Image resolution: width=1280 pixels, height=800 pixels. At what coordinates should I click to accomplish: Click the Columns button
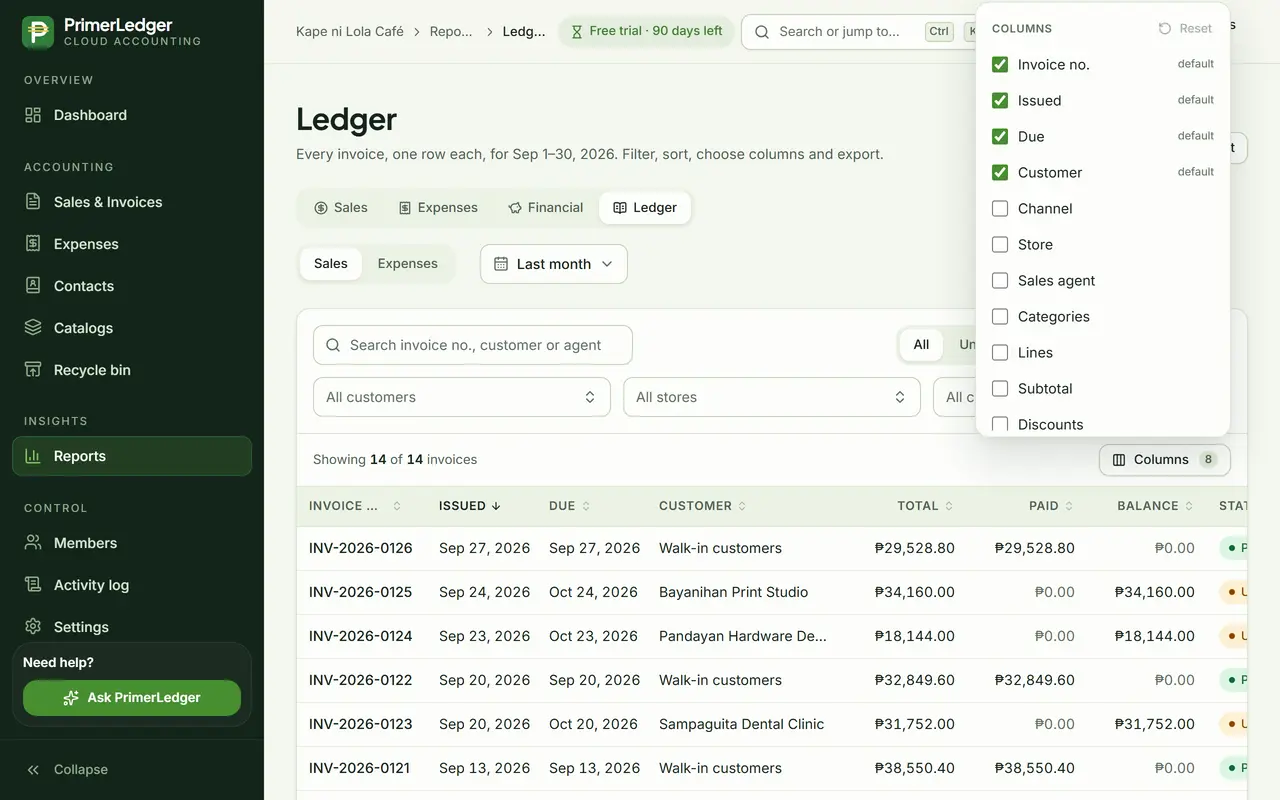pos(1165,460)
